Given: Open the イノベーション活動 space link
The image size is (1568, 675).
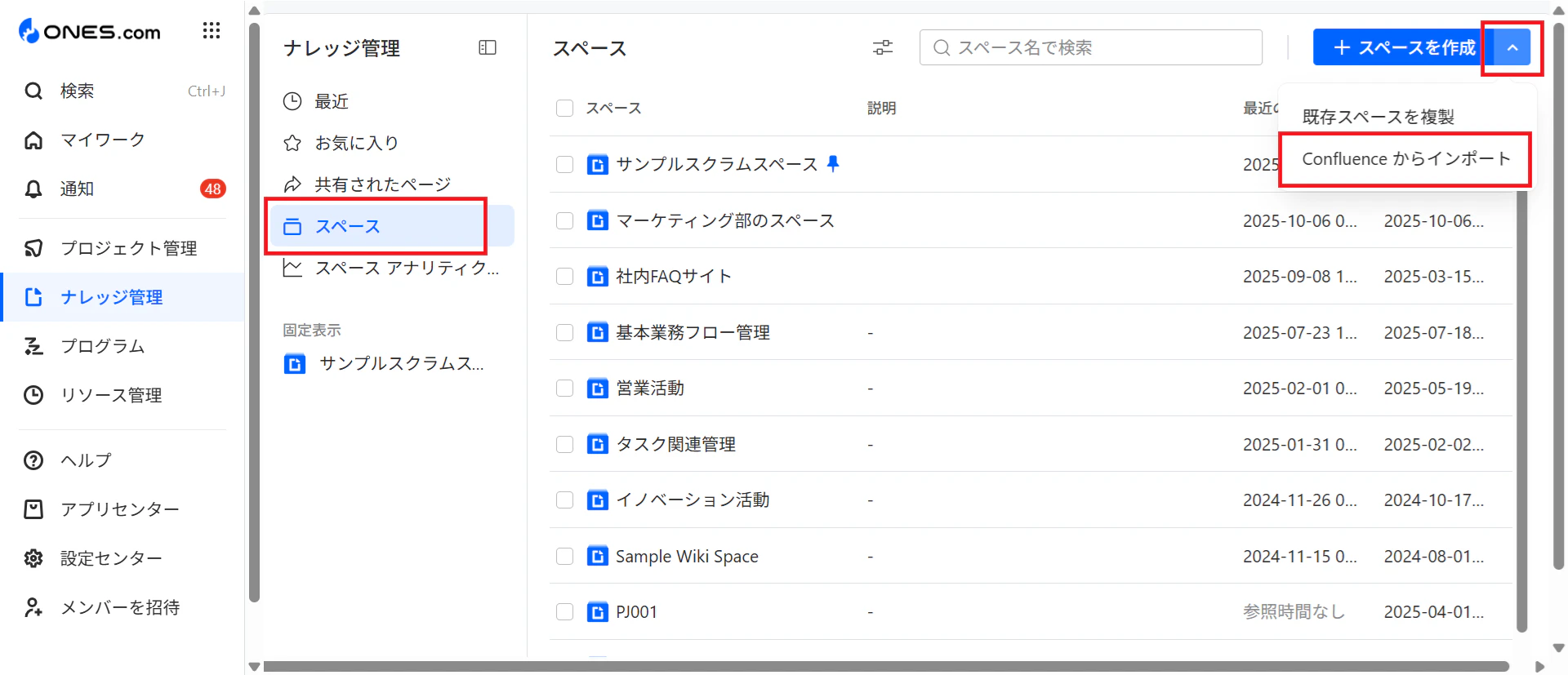Looking at the screenshot, I should tap(693, 500).
